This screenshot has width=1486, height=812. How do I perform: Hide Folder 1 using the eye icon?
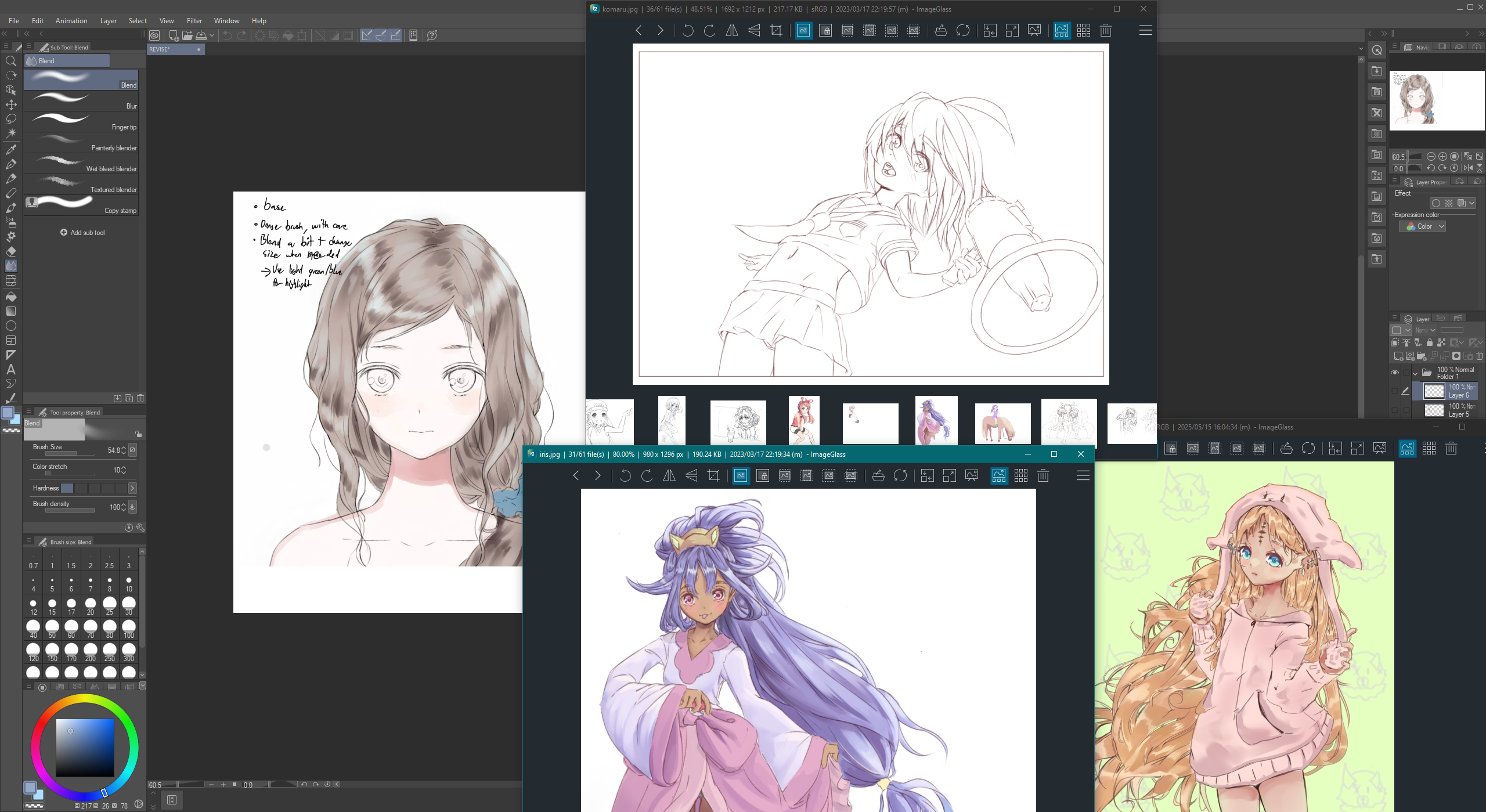pyautogui.click(x=1395, y=373)
